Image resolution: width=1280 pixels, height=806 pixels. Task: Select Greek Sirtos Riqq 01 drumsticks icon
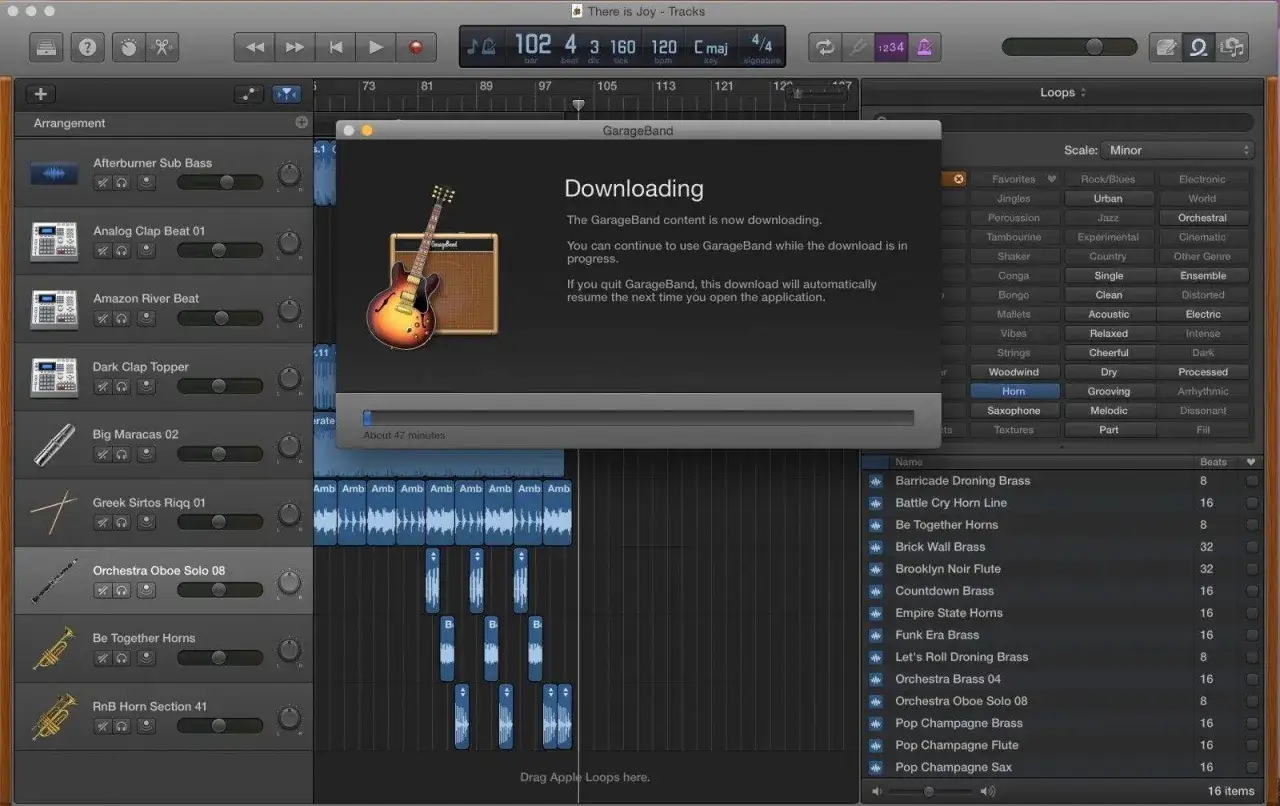(x=55, y=513)
